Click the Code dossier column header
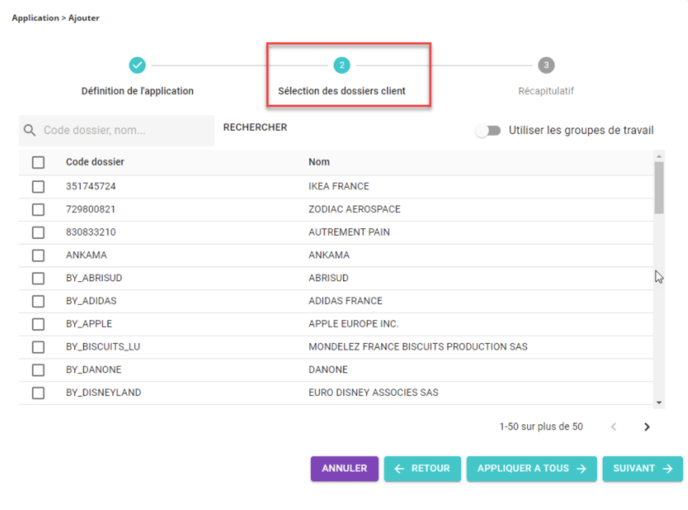This screenshot has width=688, height=510. pyautogui.click(x=95, y=162)
